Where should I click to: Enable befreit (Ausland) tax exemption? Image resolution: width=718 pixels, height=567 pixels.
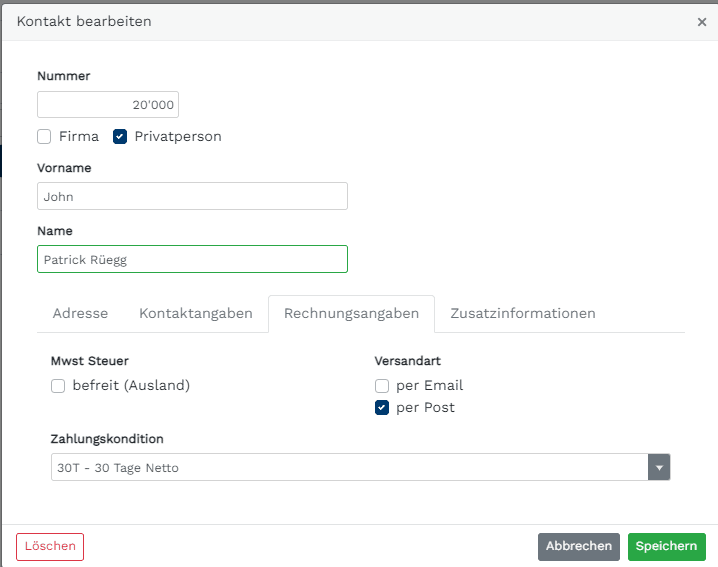(58, 386)
